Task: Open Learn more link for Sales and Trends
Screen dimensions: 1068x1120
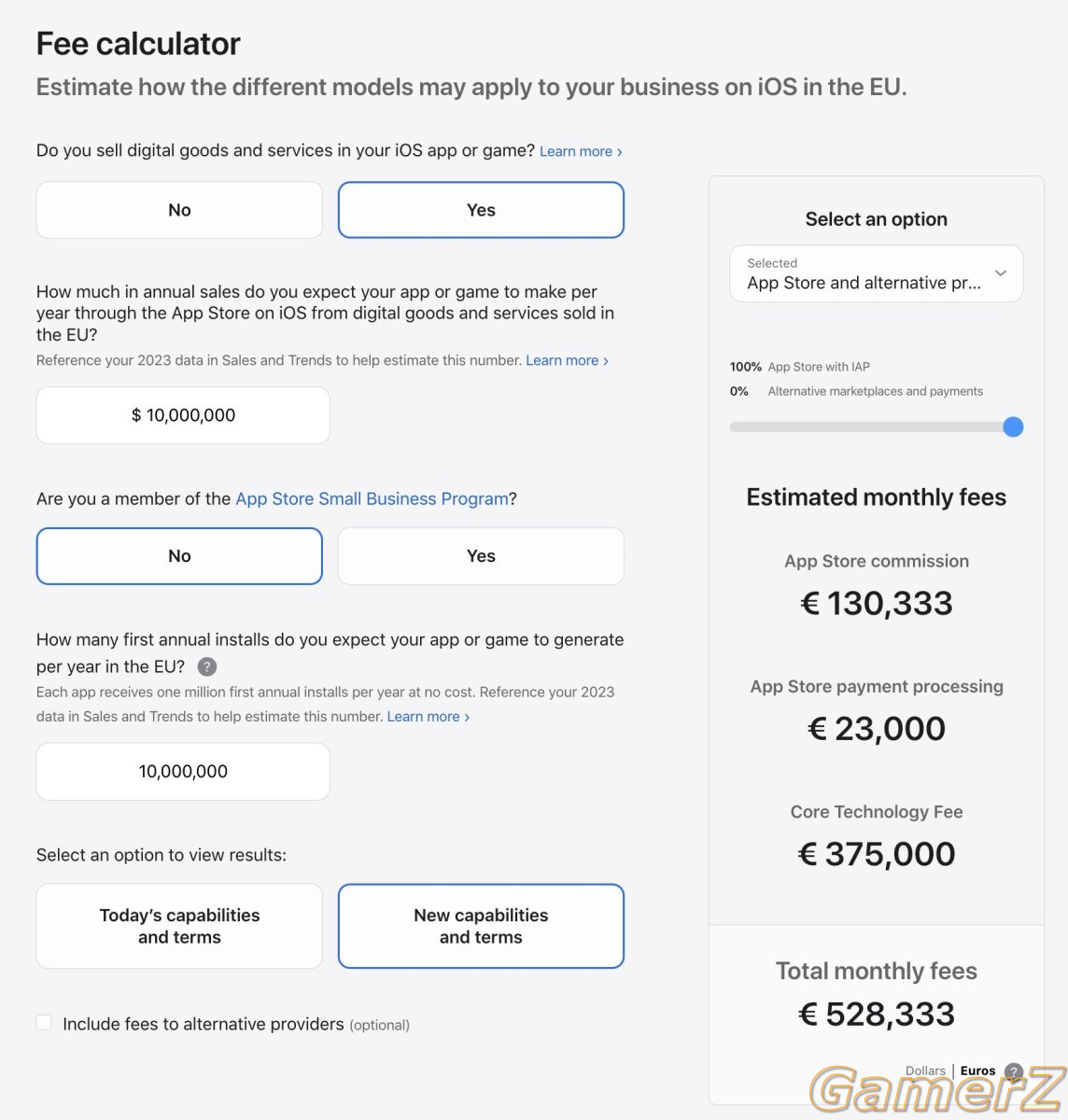Action: (567, 360)
